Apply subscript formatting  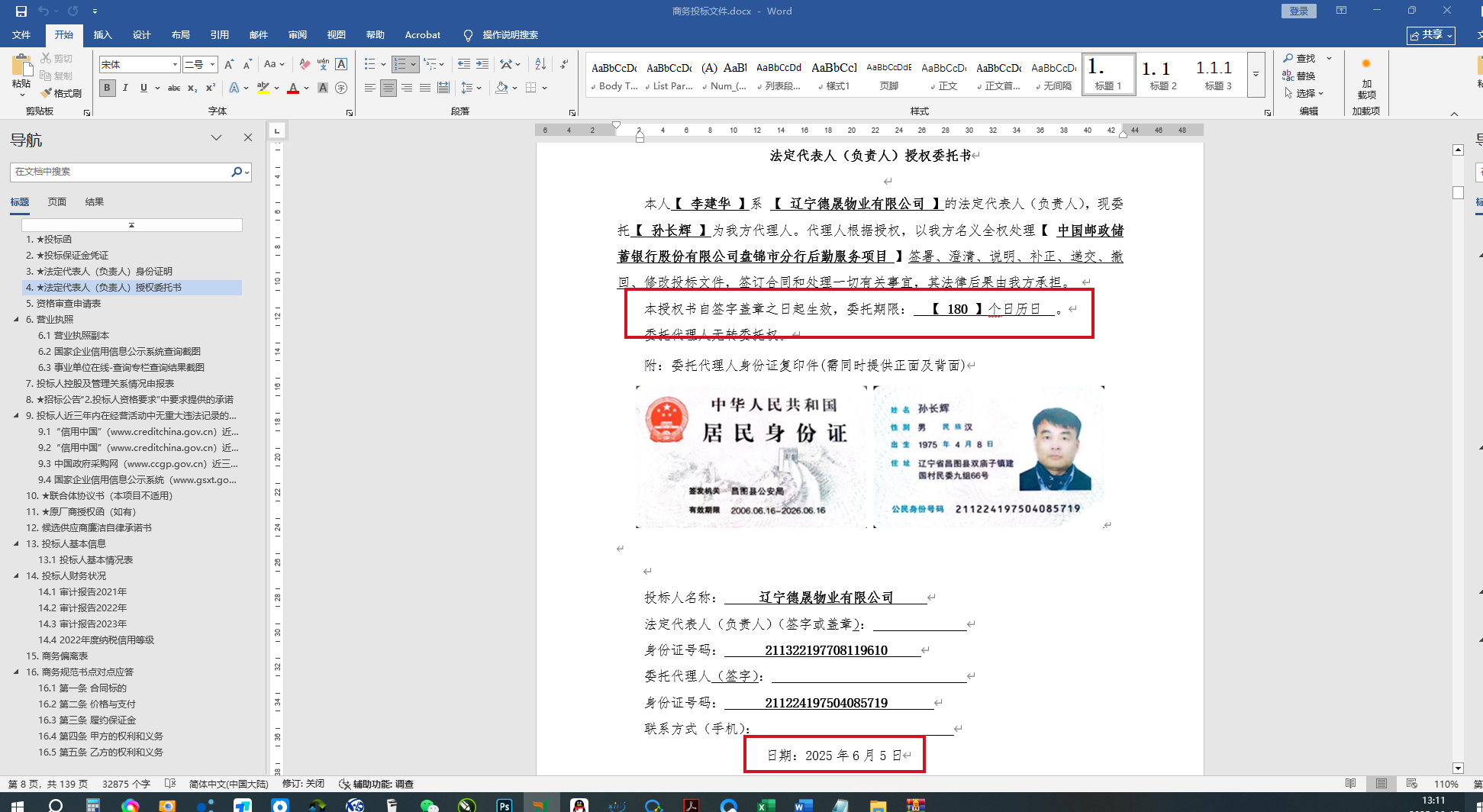click(x=192, y=88)
